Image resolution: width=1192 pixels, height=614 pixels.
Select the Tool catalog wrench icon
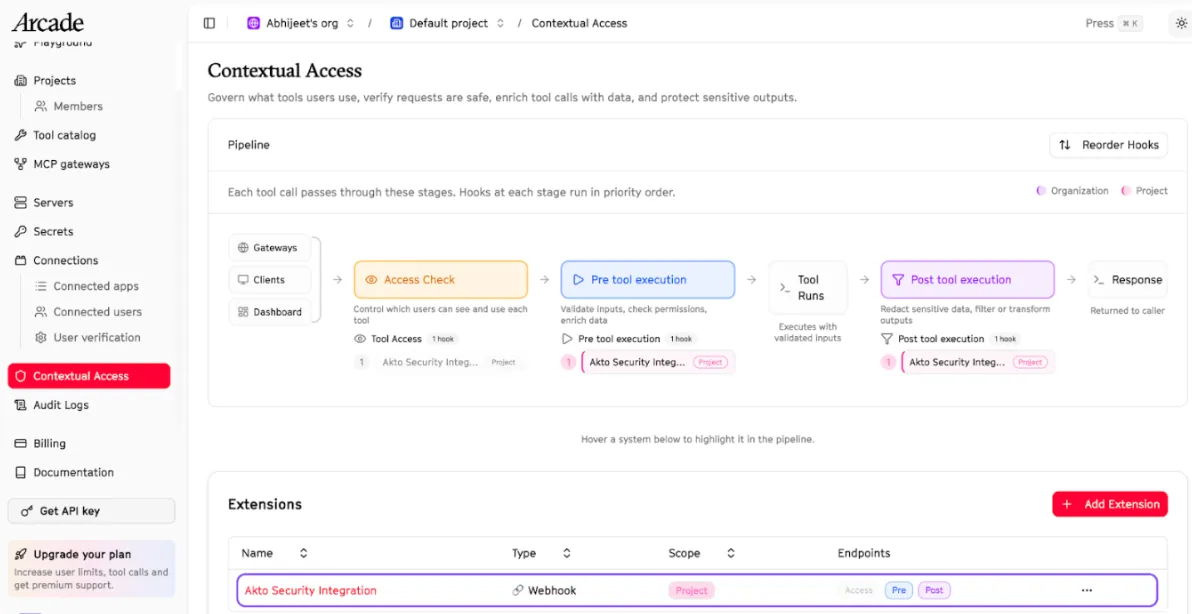click(22, 135)
